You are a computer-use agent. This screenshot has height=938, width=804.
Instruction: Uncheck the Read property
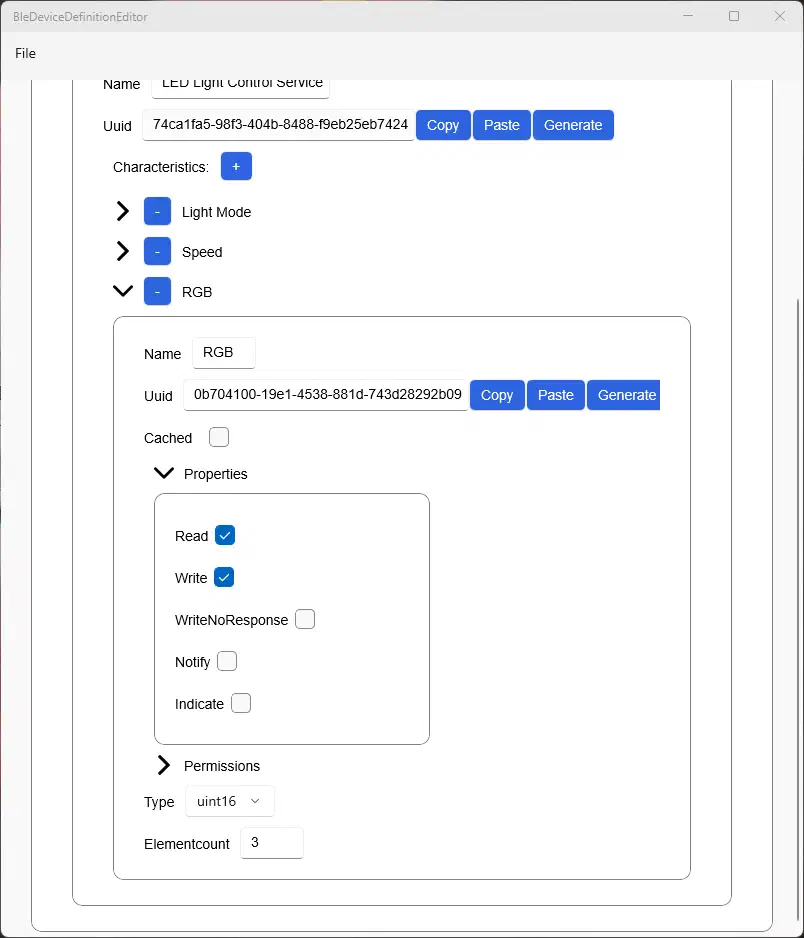(x=225, y=535)
